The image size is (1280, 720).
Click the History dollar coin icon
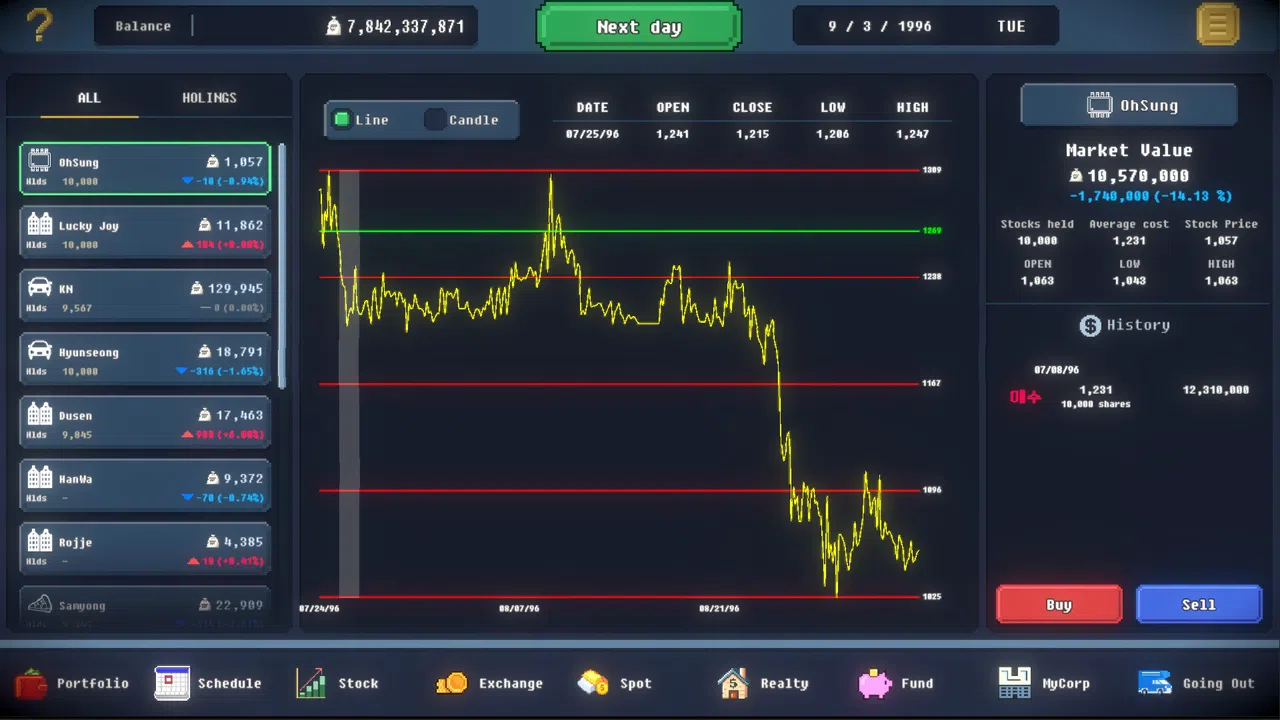(x=1090, y=325)
